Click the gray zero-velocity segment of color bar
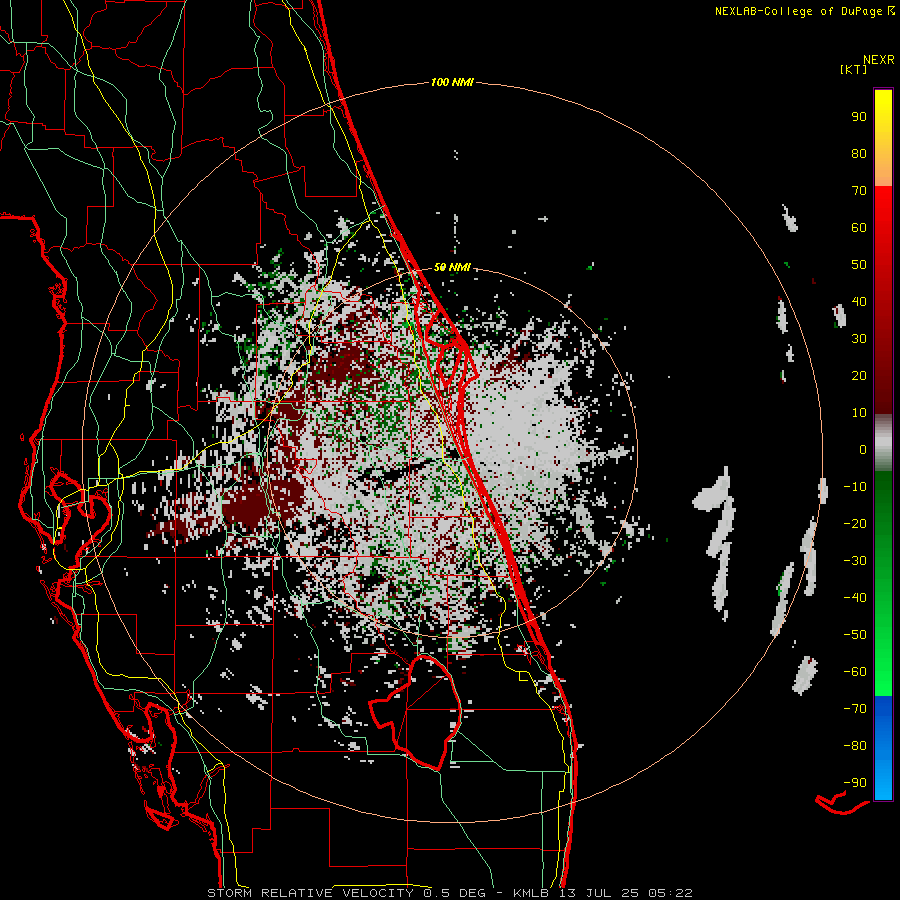This screenshot has height=900, width=900. pos(883,443)
